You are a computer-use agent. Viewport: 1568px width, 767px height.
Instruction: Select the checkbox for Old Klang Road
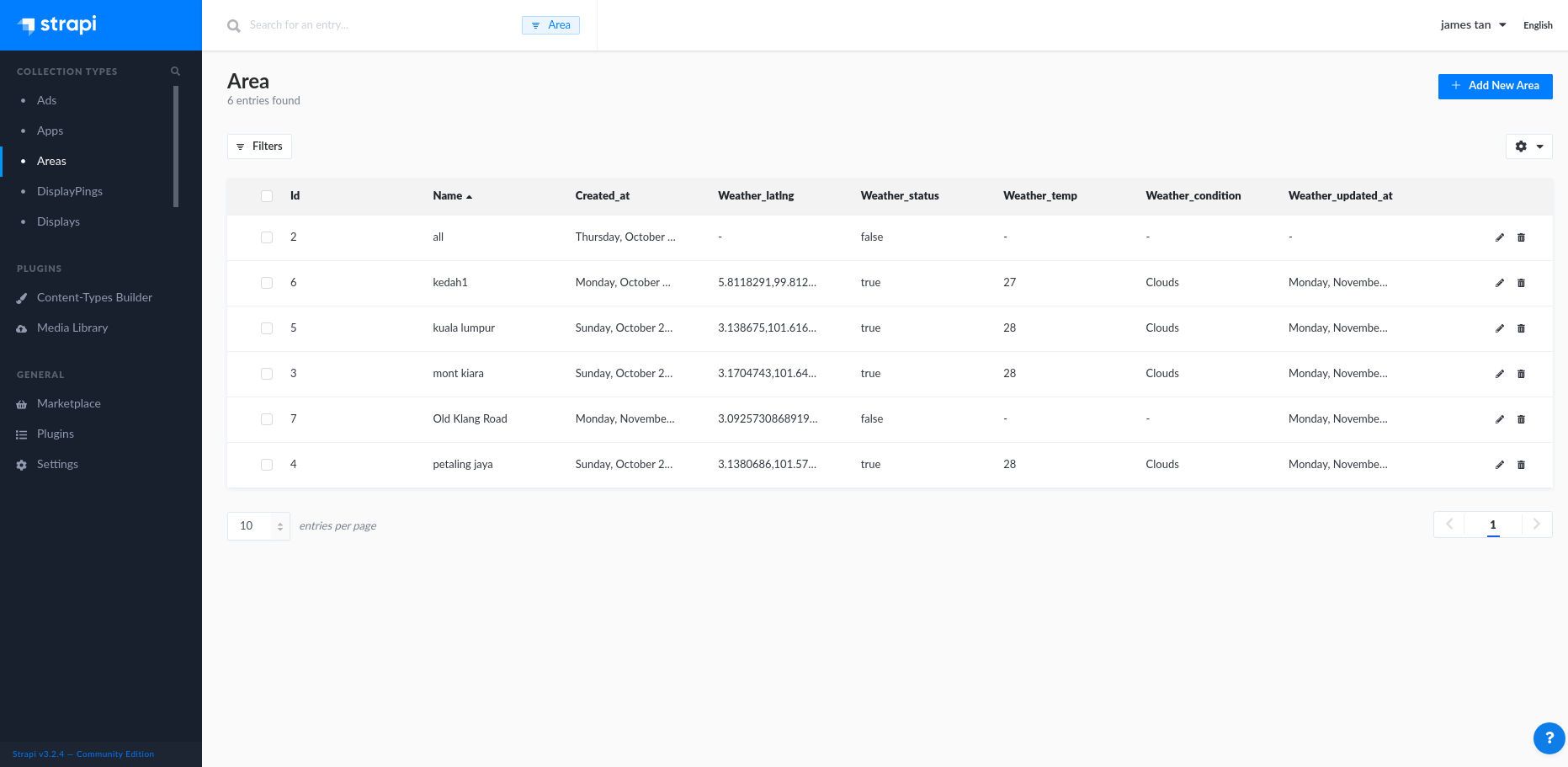[267, 419]
